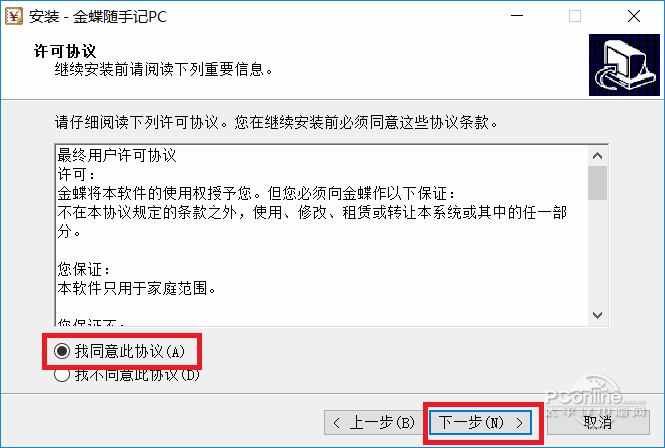Click the 本软件只用于家庭范围 line

pos(137,288)
